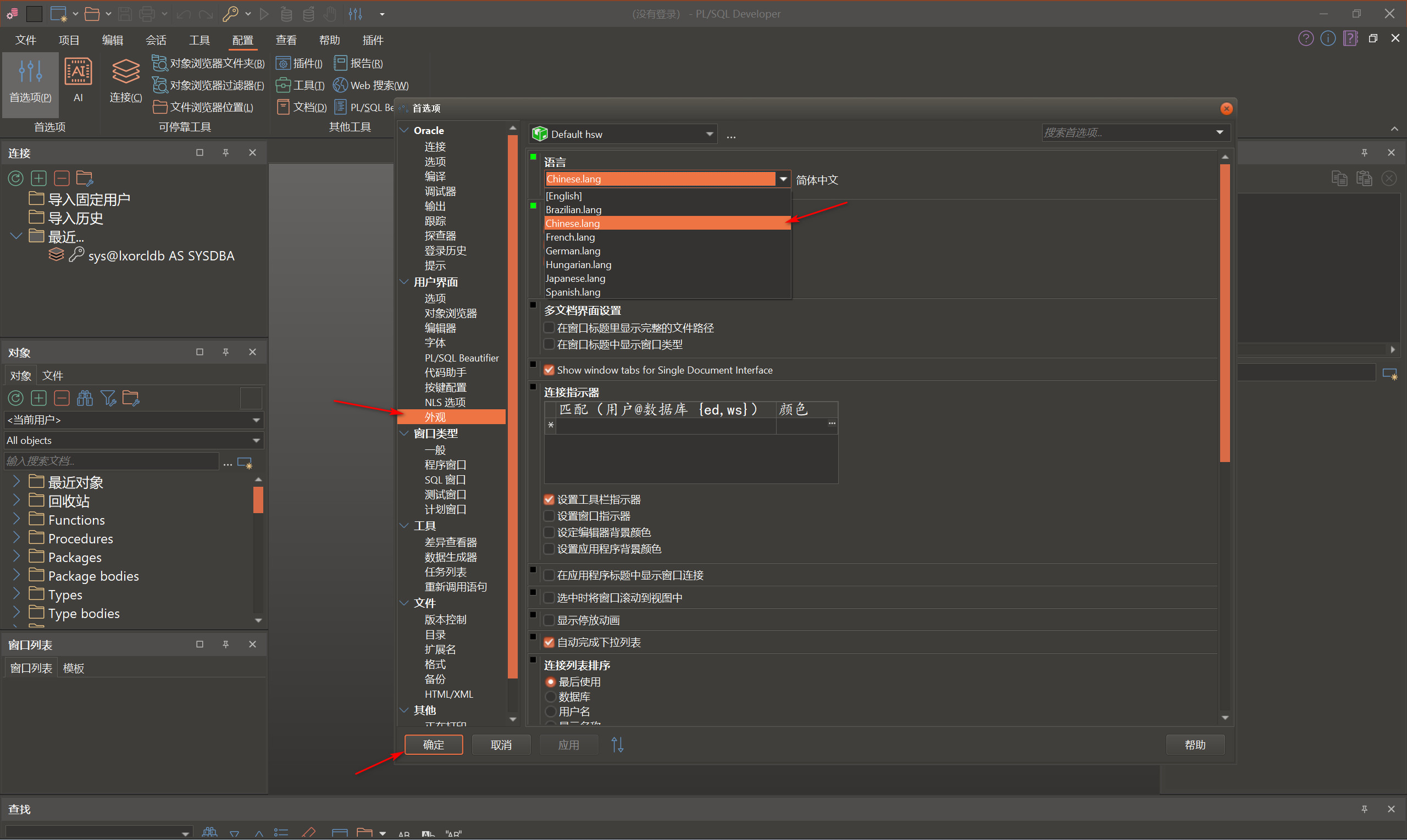The image size is (1407, 840).
Task: Click the filter icon in 对象 panel
Action: 108,398
